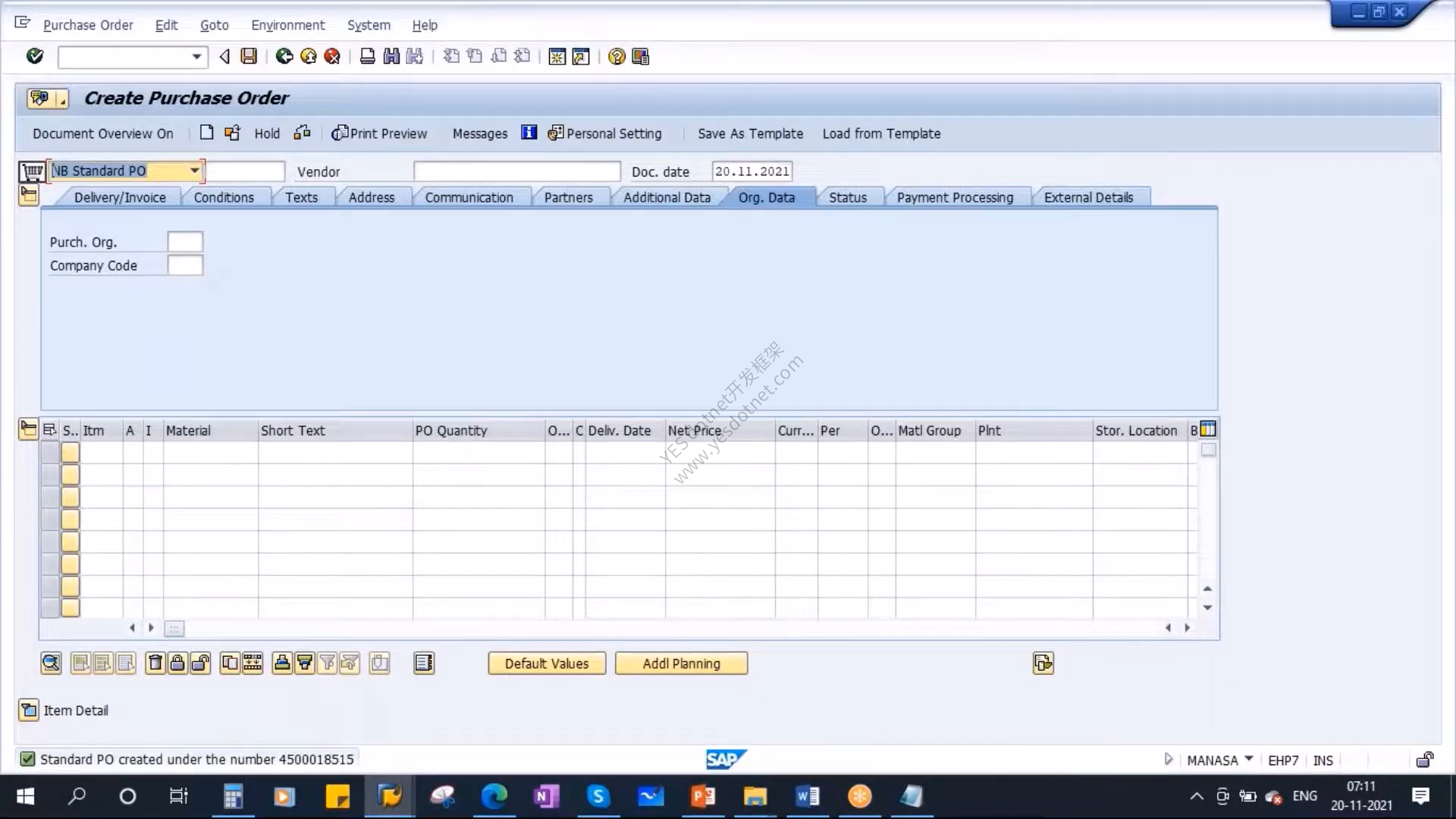Viewport: 1456px width, 819px height.
Task: Click the shopping cart icon beside PO type
Action: point(32,171)
